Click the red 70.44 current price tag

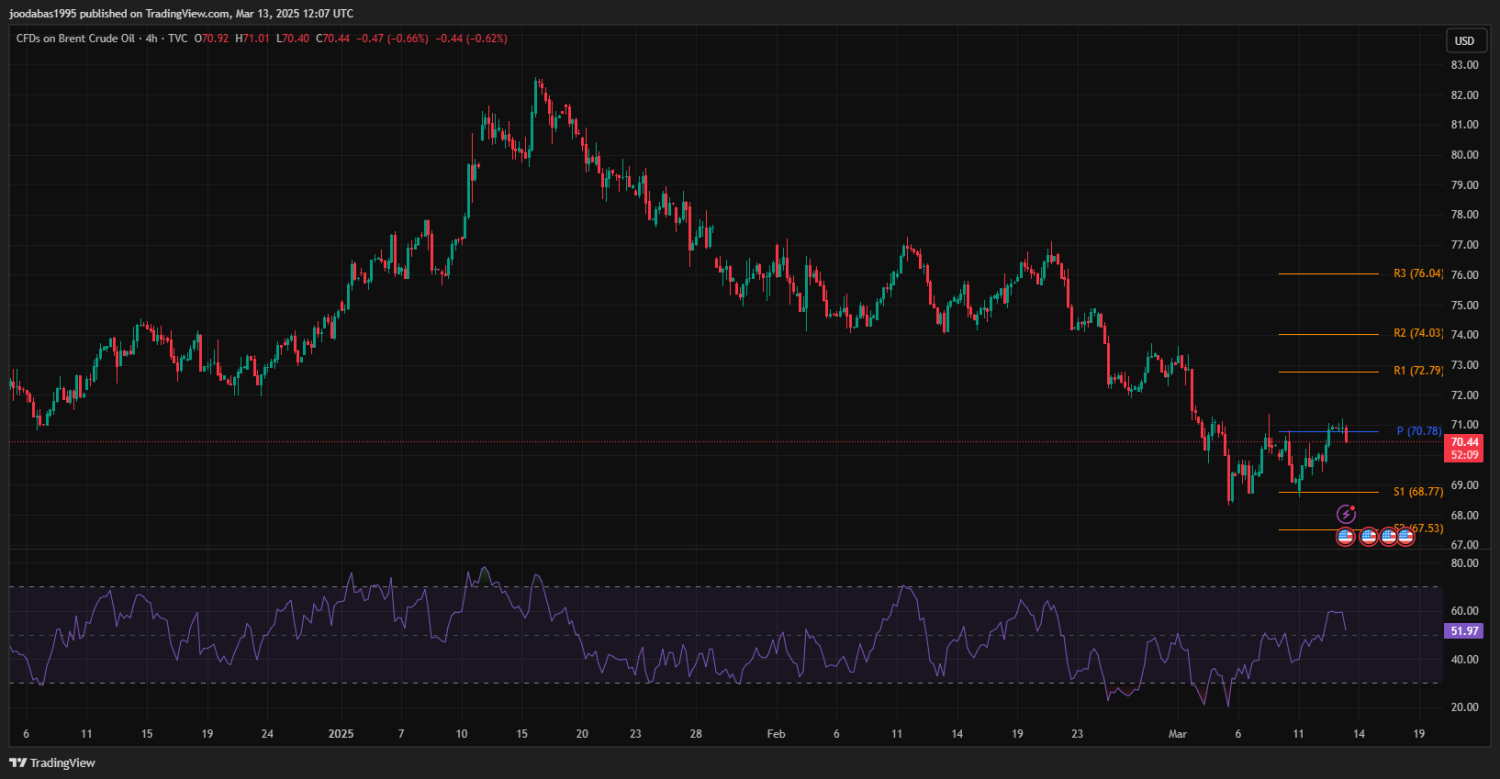click(1464, 442)
